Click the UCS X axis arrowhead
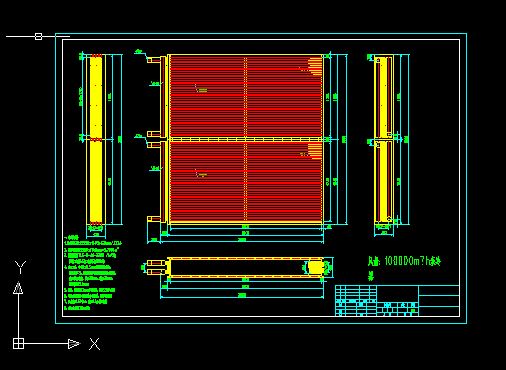 [74, 344]
